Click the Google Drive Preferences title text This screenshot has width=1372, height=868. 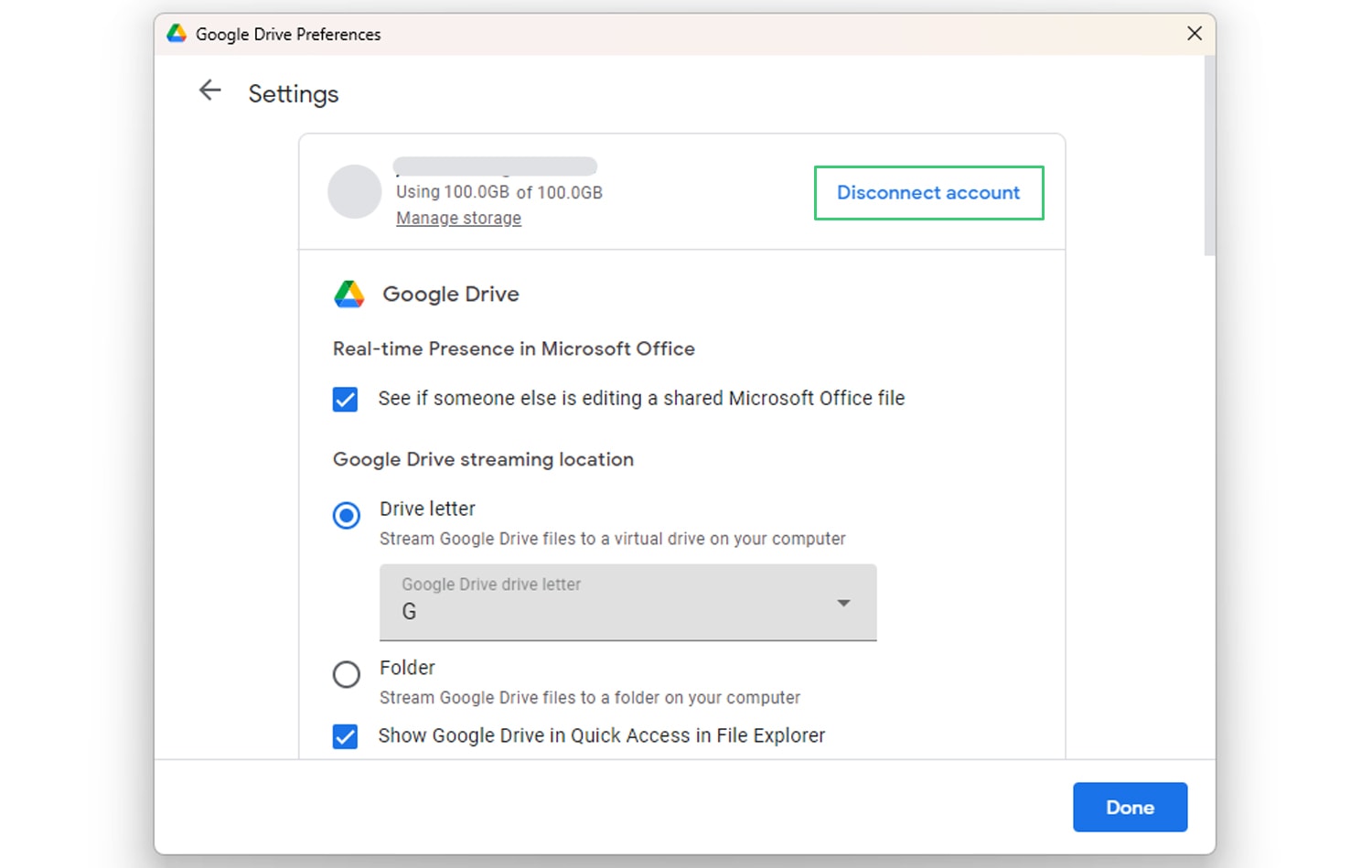tap(288, 34)
